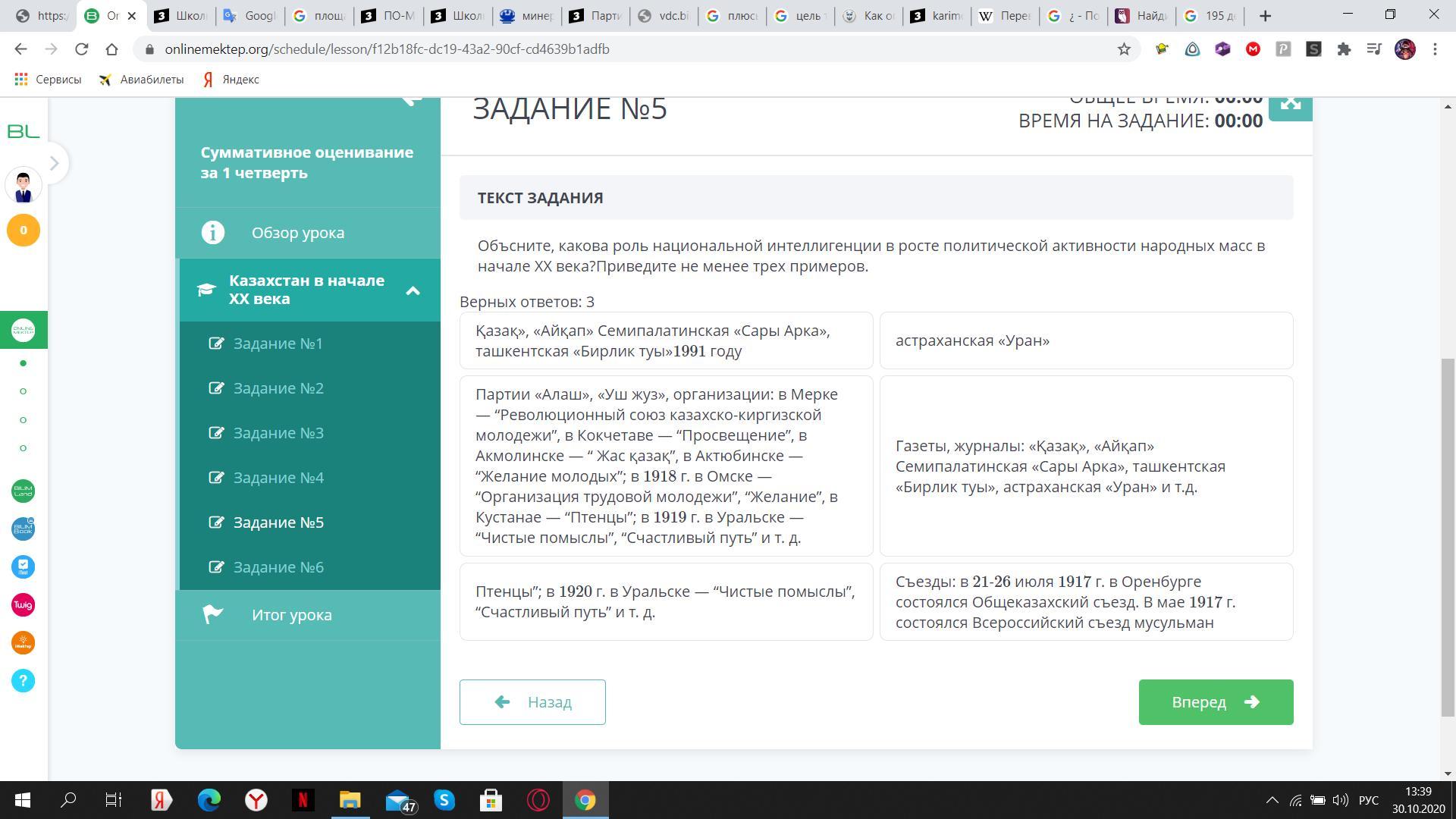
Task: Click the orange zero points badge
Action: pos(23,231)
